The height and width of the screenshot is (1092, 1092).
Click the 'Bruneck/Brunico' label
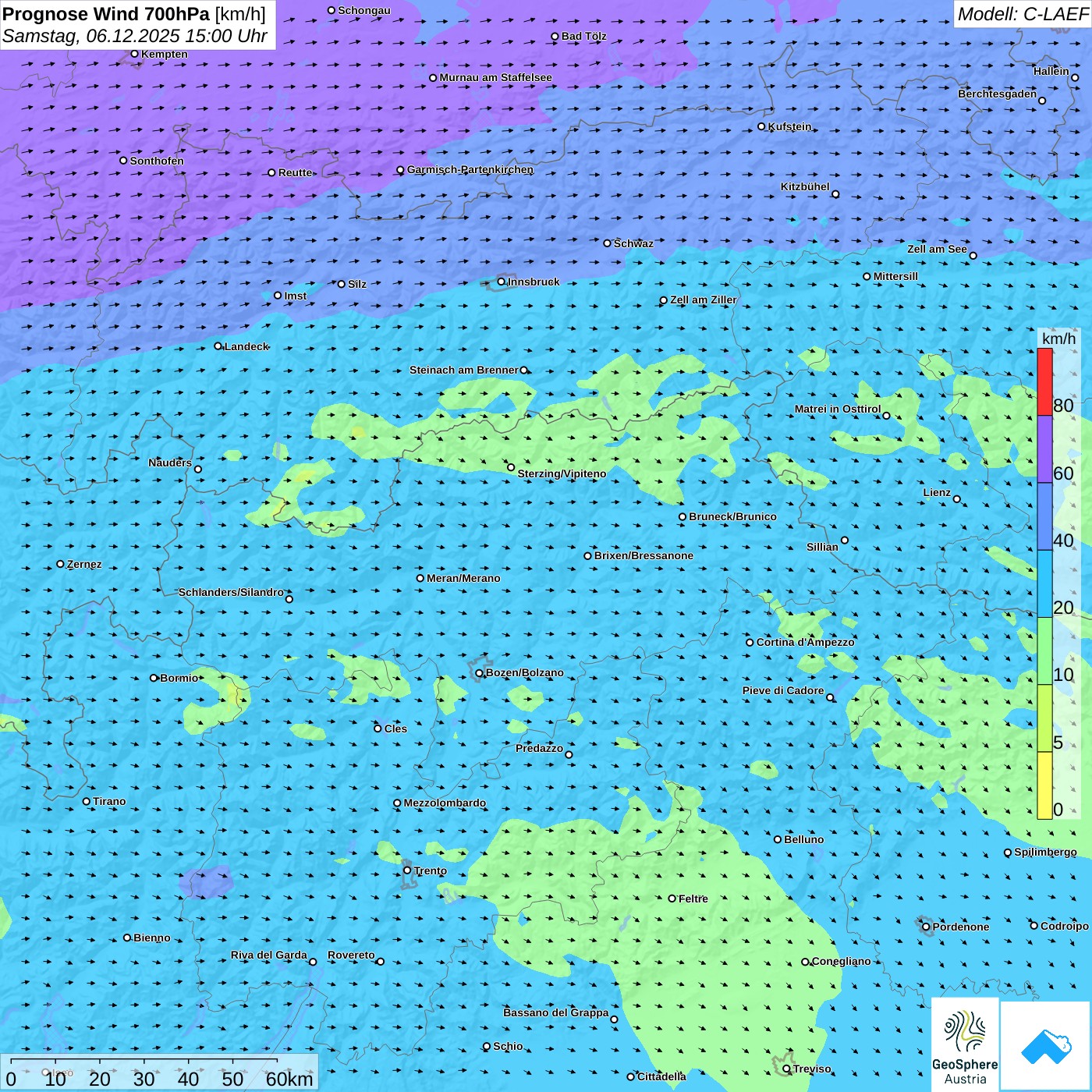point(732,516)
